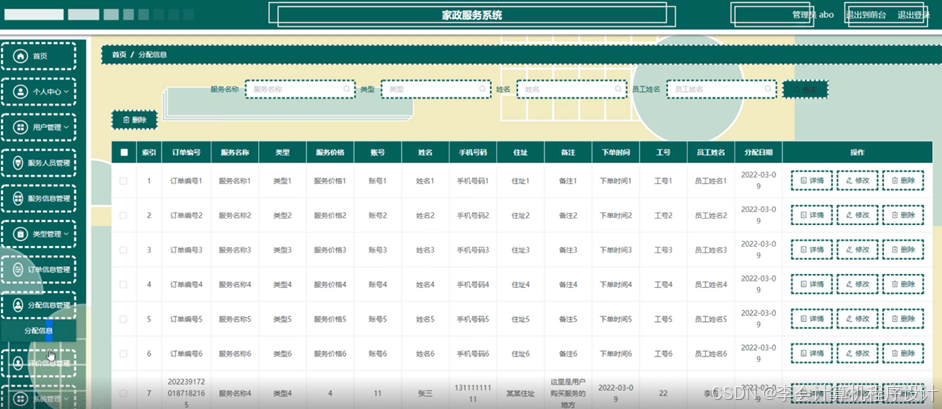Open 服务信息管理 in the sidebar
The image size is (942, 409).
tap(38, 198)
